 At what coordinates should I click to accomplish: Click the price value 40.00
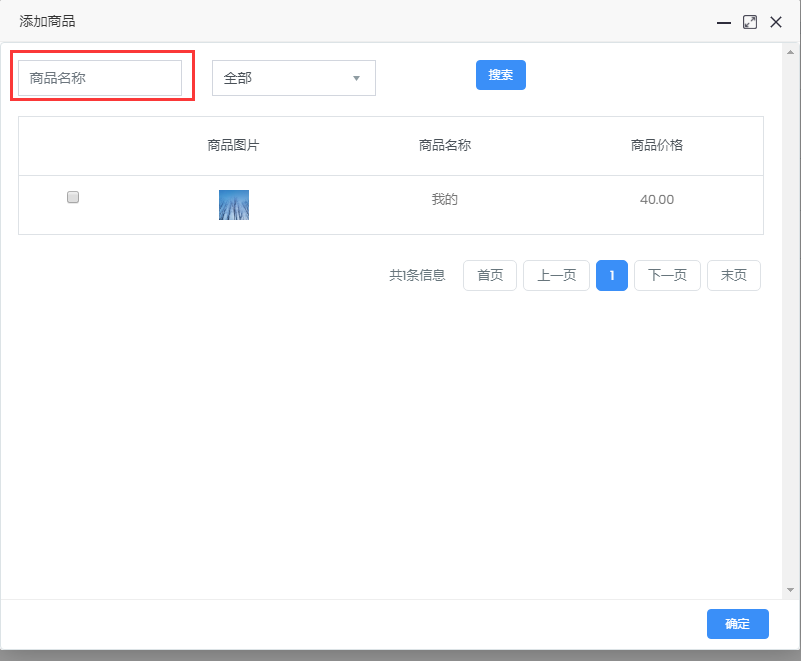click(x=657, y=200)
